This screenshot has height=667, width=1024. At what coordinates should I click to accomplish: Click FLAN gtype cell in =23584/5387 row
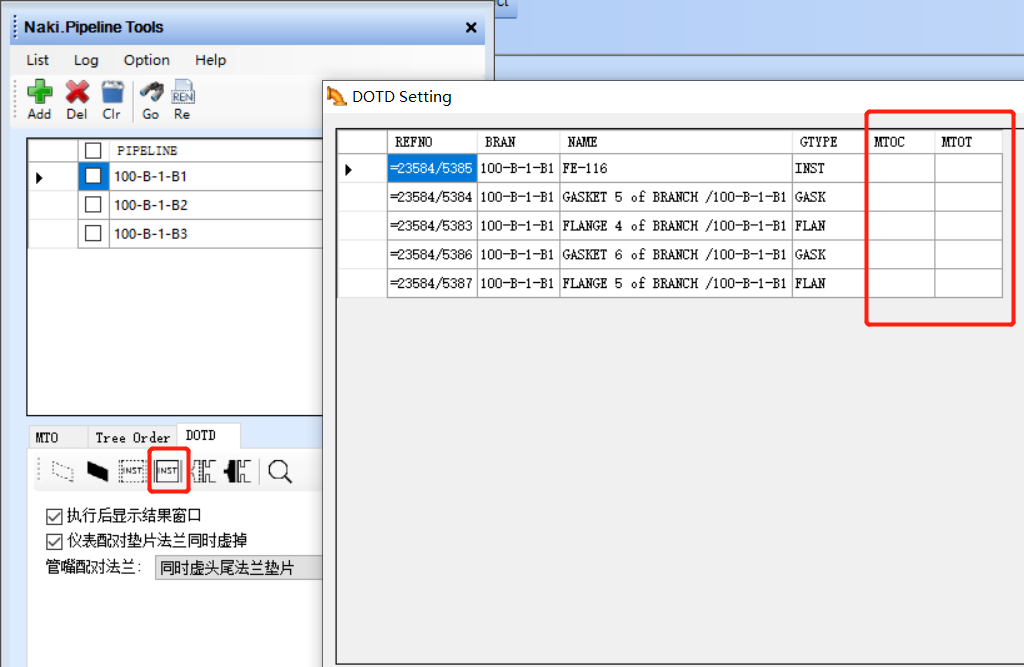829,284
